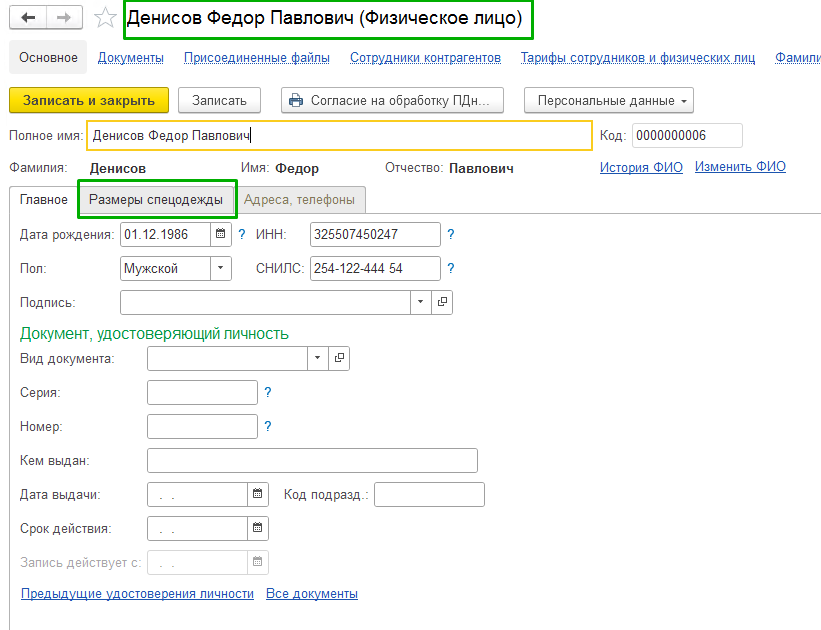Open Присоединенные файлы section
This screenshot has height=630, width=821.
pos(257,58)
